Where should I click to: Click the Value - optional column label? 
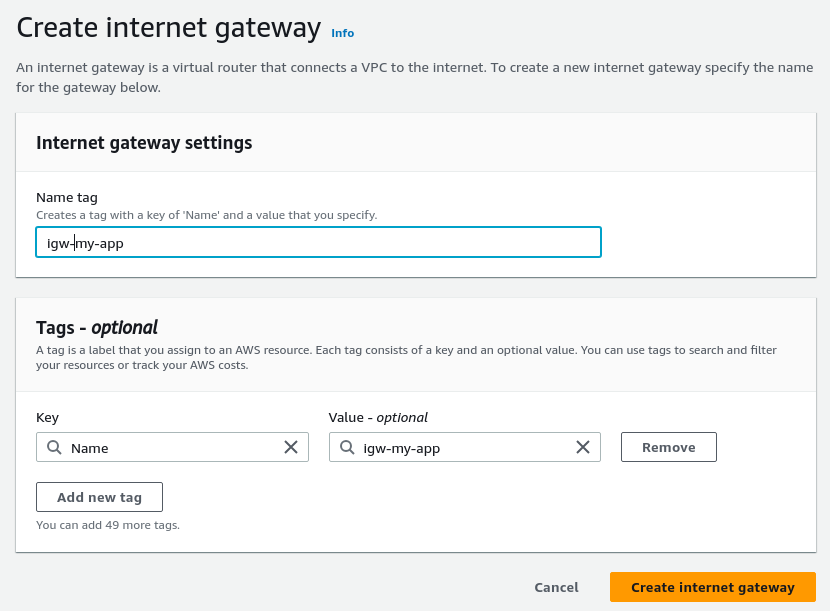click(378, 417)
